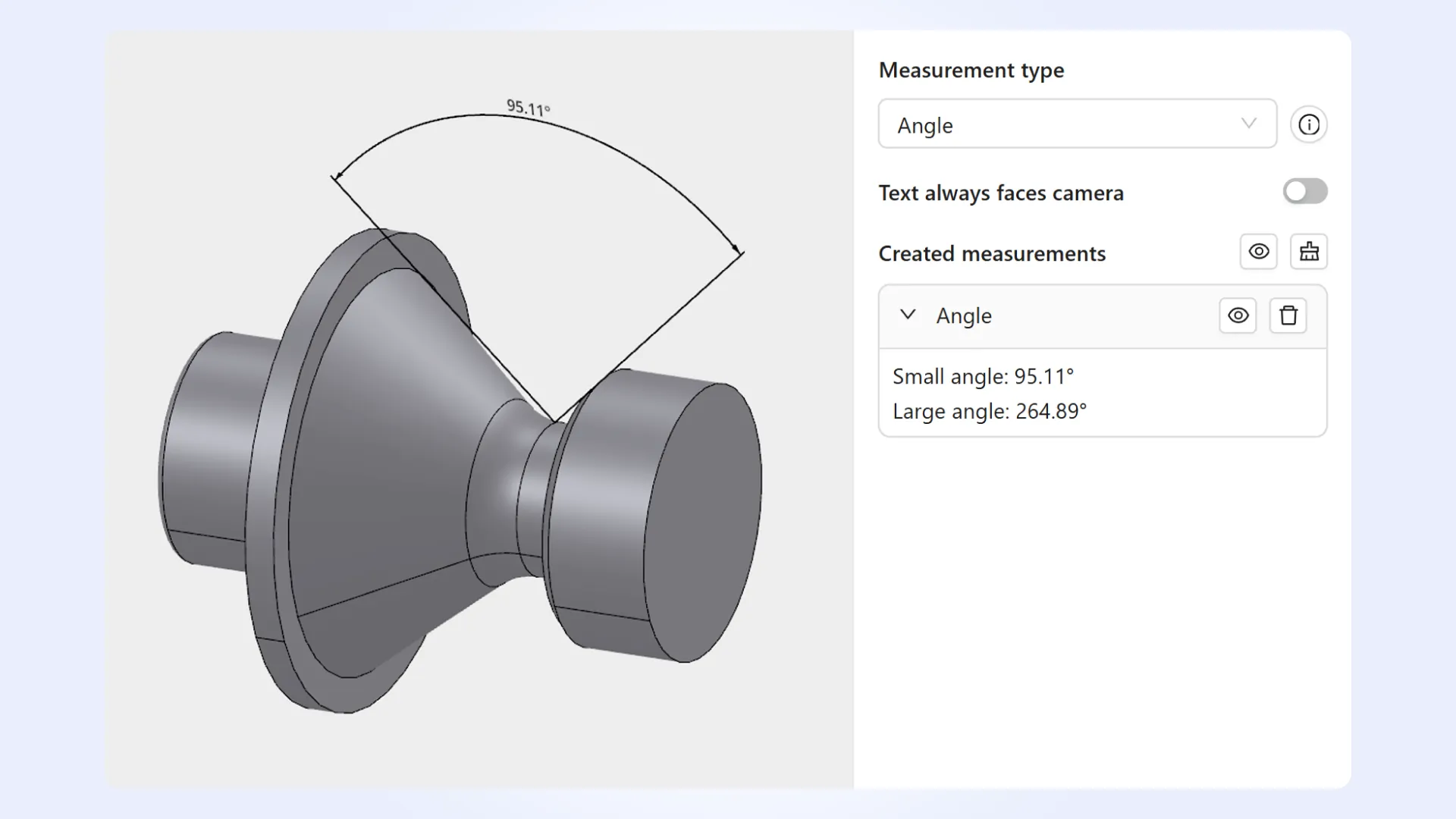Click the flat circular end face of model

pyautogui.click(x=701, y=523)
